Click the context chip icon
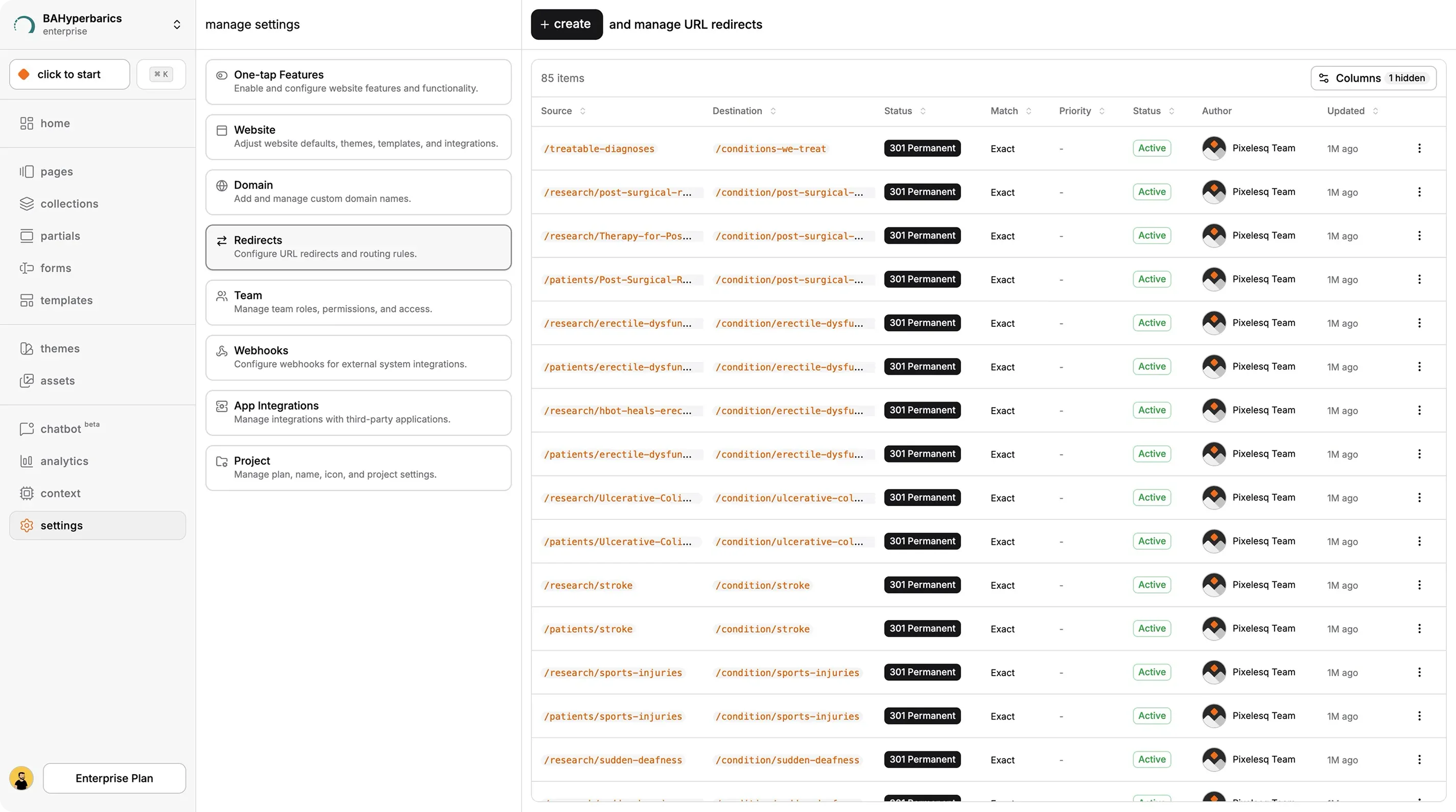The image size is (1456, 812). pos(27,493)
